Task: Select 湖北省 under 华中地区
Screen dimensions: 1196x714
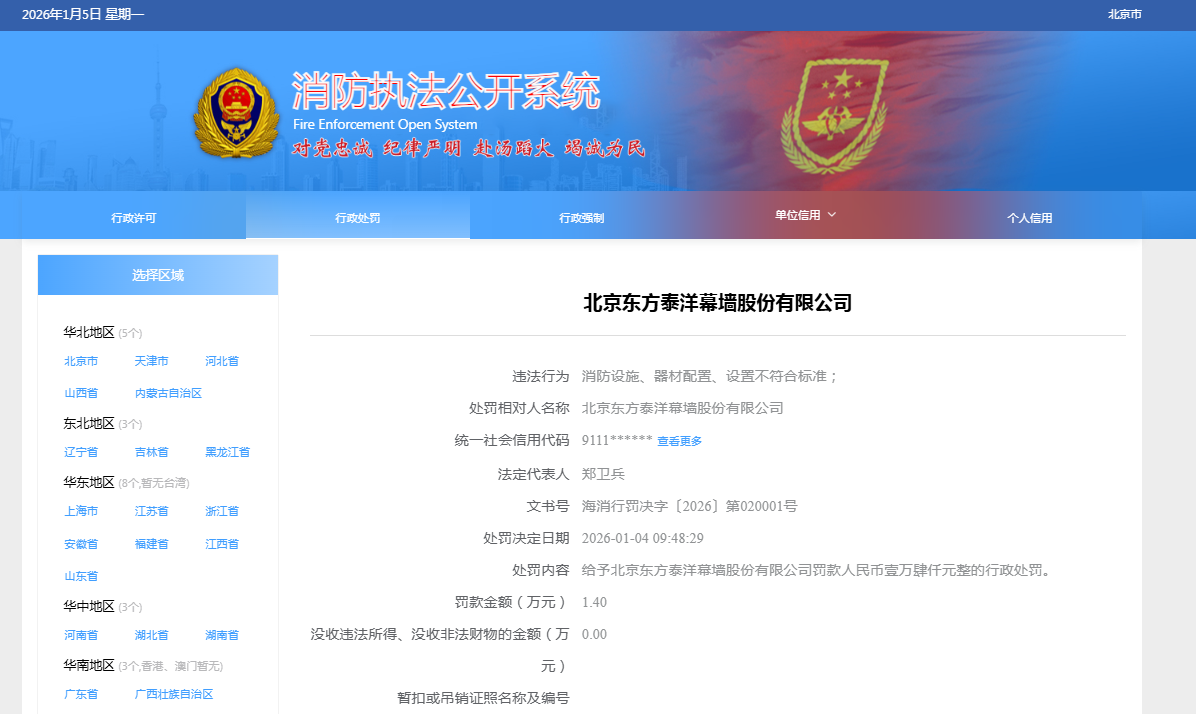Action: pos(151,635)
